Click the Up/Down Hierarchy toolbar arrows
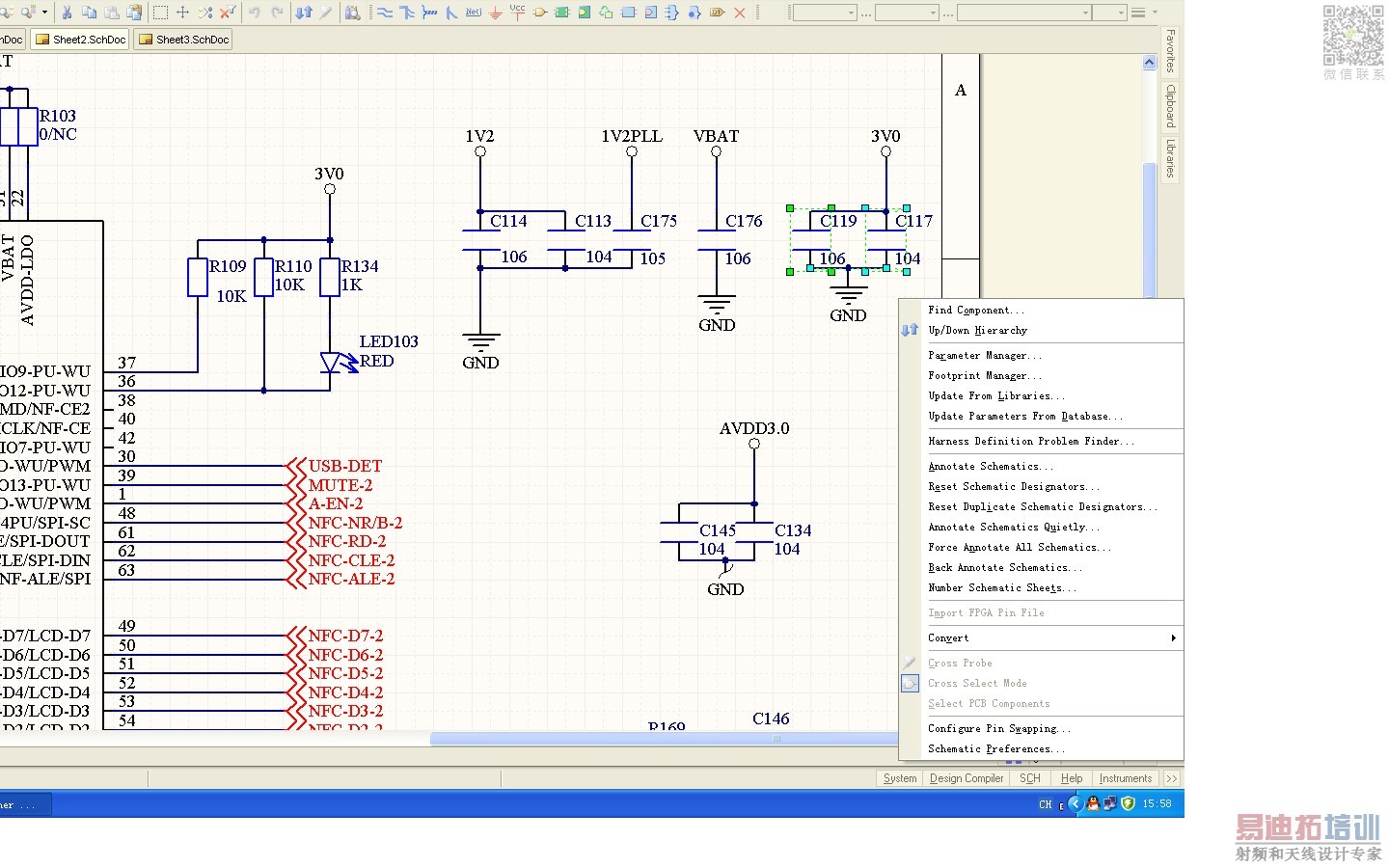 [x=304, y=13]
